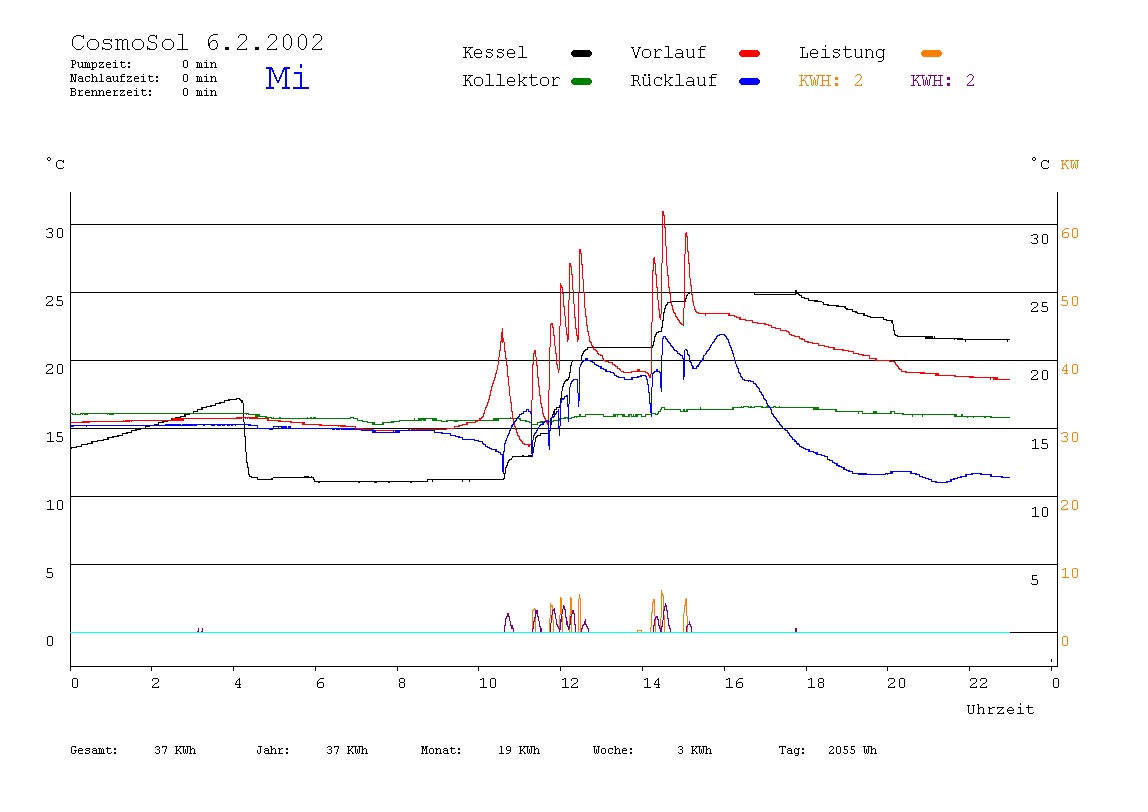This screenshot has width=1148, height=812.
Task: Click the 'Leistung' legend label
Action: coord(842,53)
